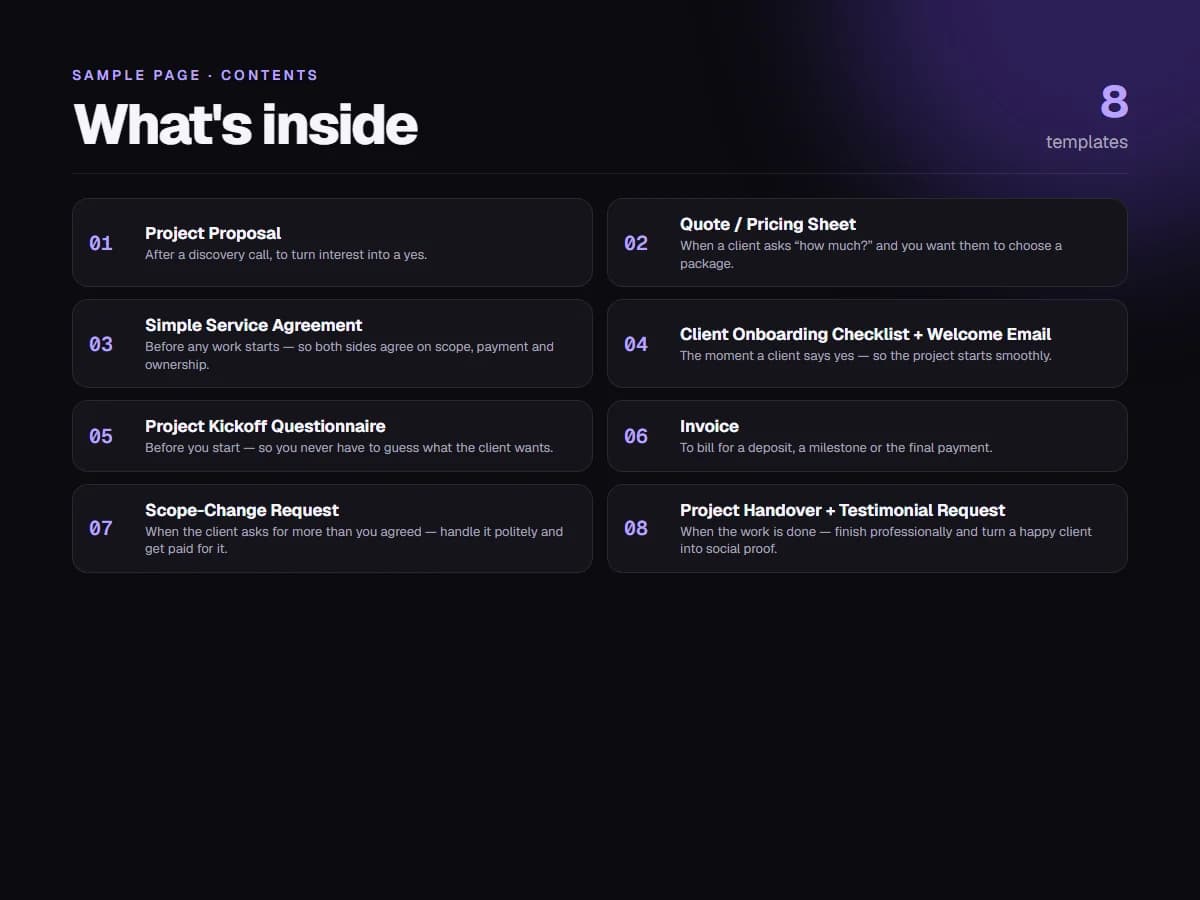Select the description mentioning "how much?"
Screen dimensions: 1200x900
pos(871,255)
